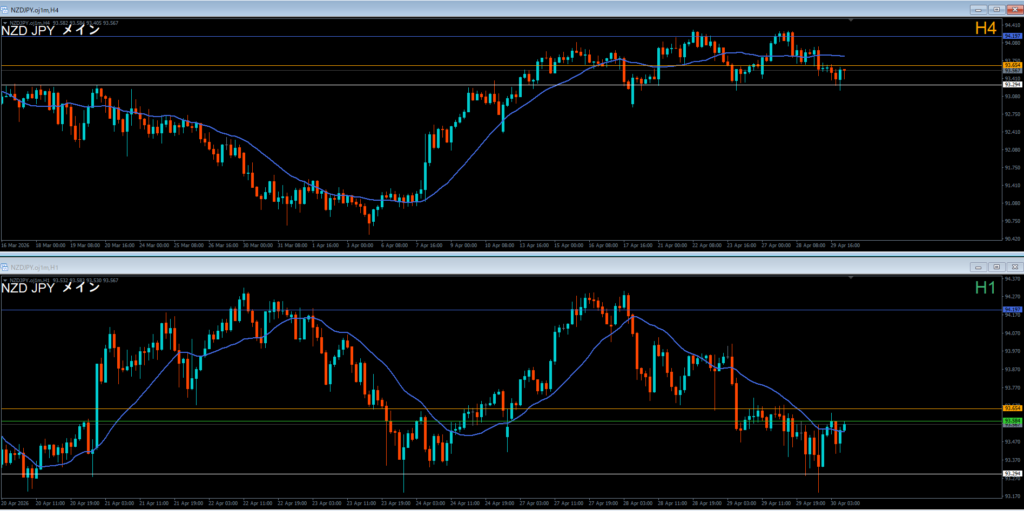Click the NZD JPY メイン label in H1 chart
This screenshot has width=1024, height=511.
tap(50, 288)
